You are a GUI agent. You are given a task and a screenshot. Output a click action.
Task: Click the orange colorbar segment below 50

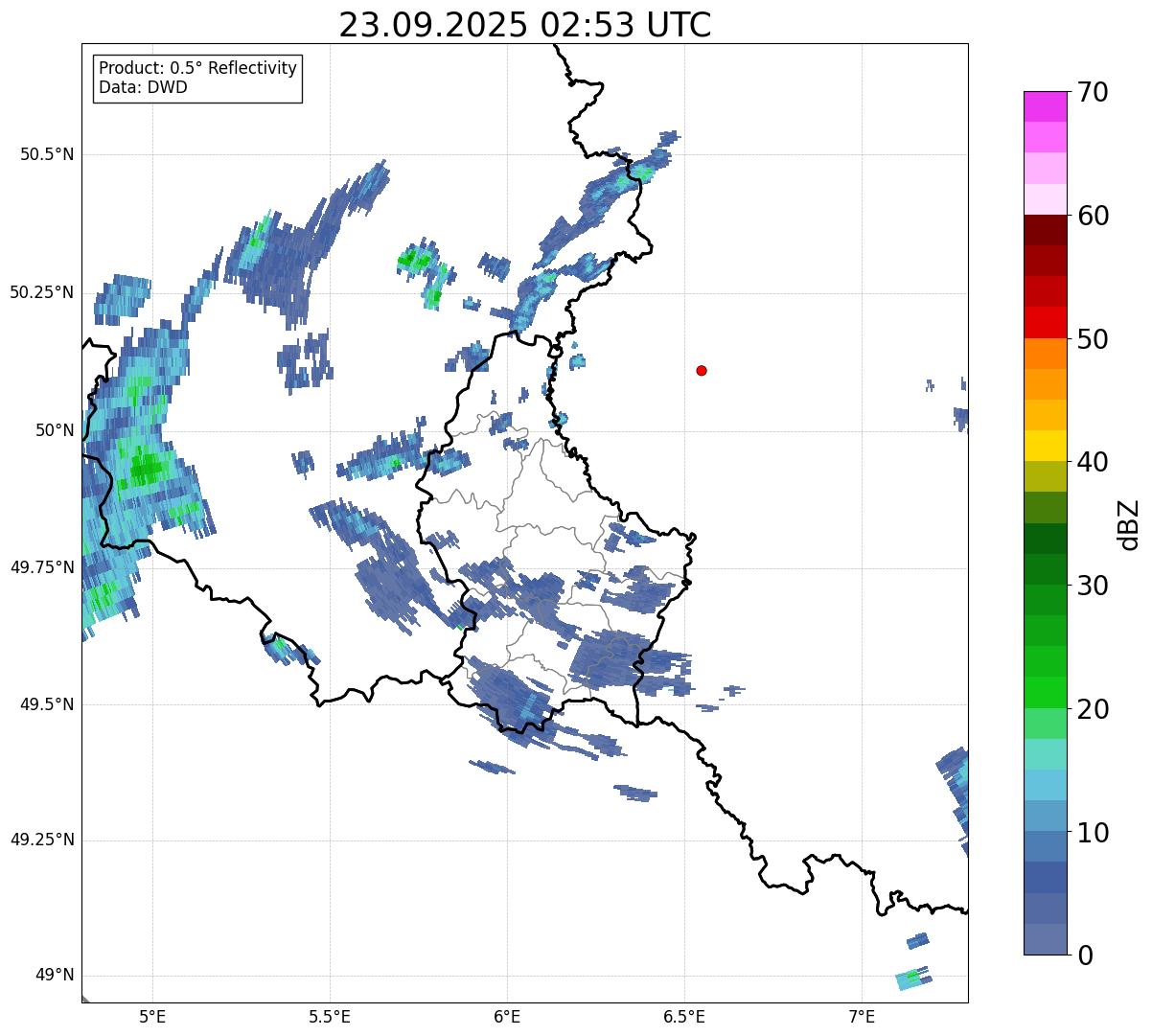tap(1045, 354)
